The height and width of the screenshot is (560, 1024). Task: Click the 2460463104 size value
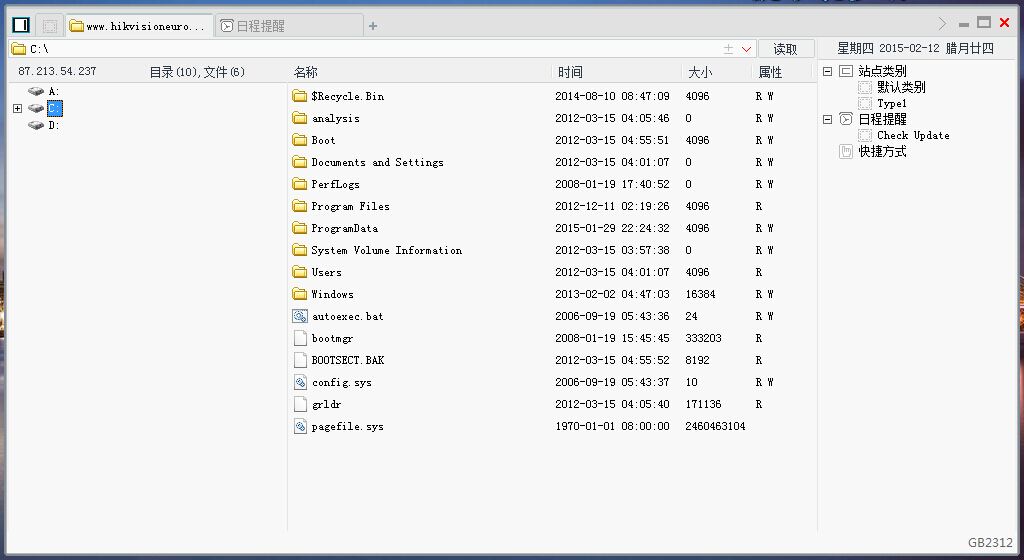click(x=715, y=426)
